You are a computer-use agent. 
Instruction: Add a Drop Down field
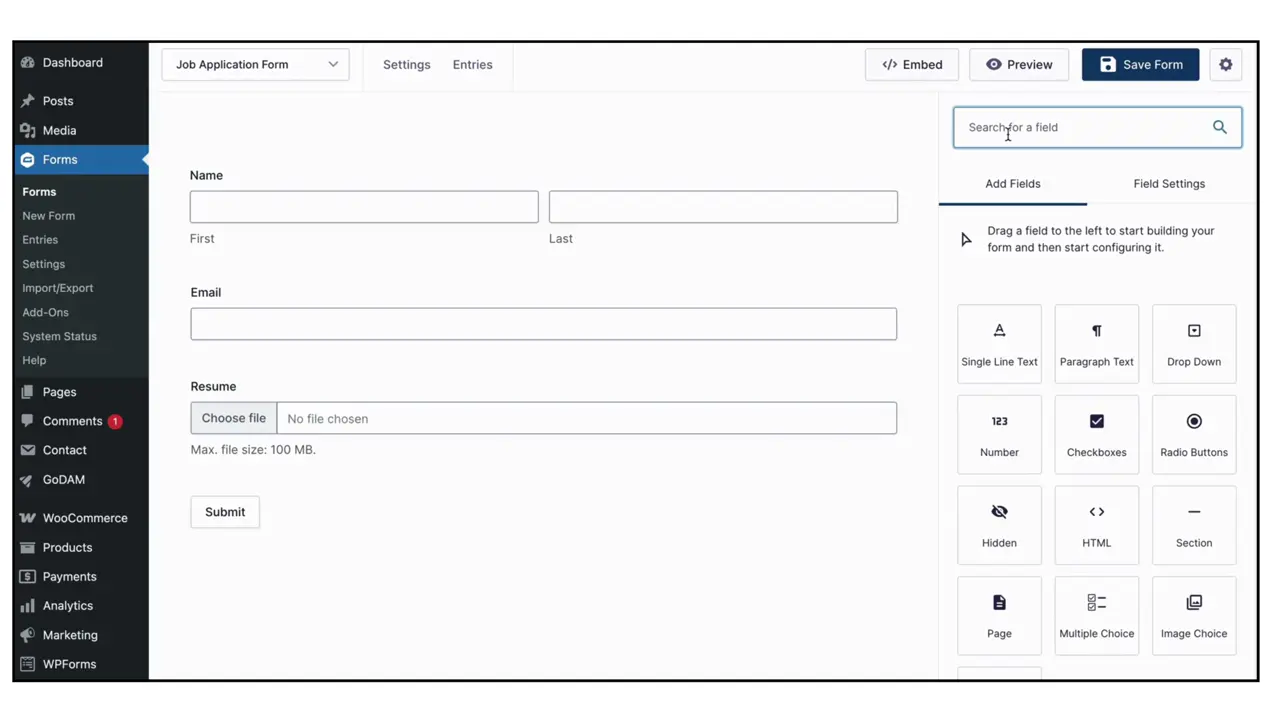pos(1194,344)
